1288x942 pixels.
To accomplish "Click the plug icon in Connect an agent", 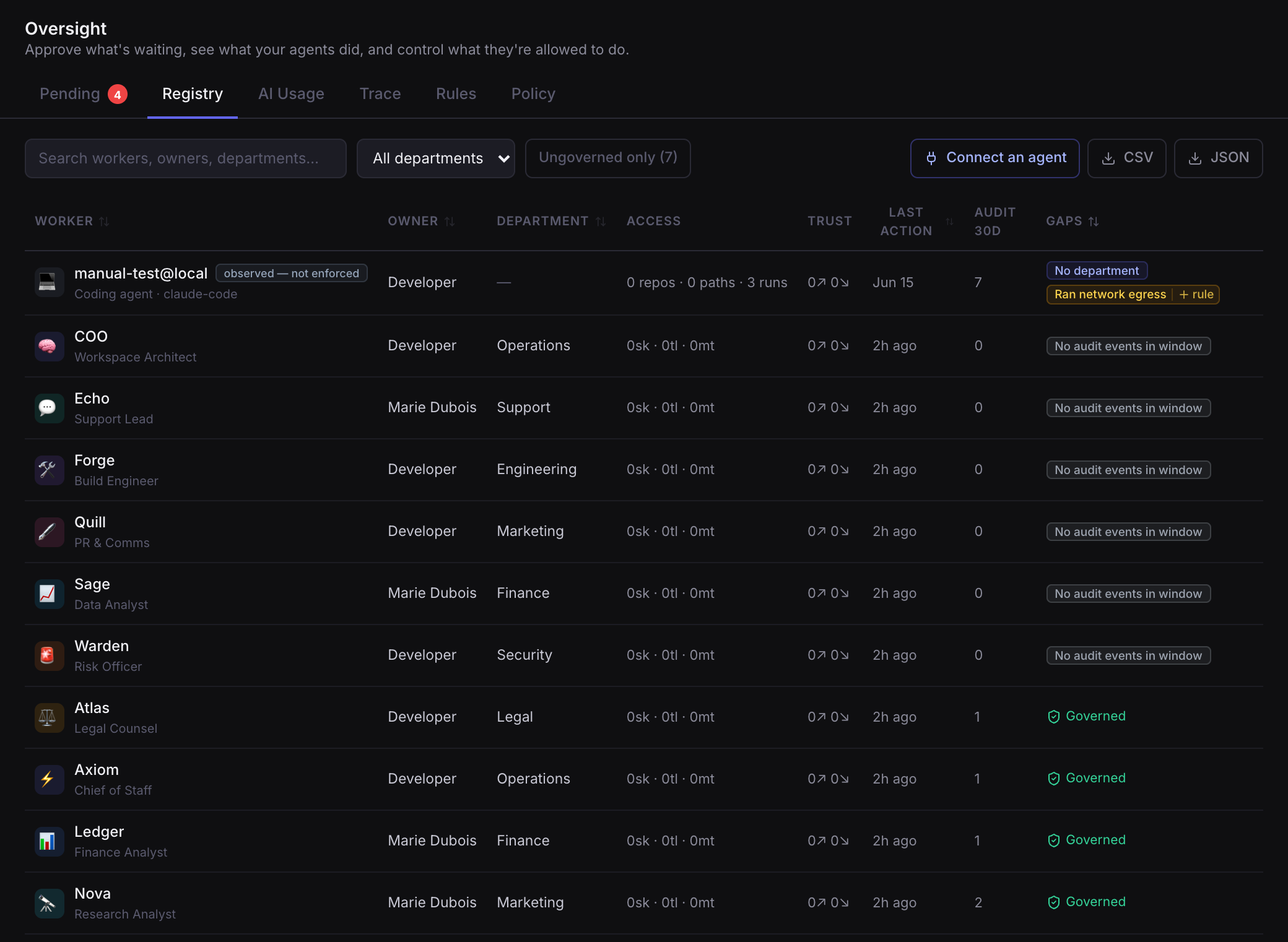I will pyautogui.click(x=931, y=158).
